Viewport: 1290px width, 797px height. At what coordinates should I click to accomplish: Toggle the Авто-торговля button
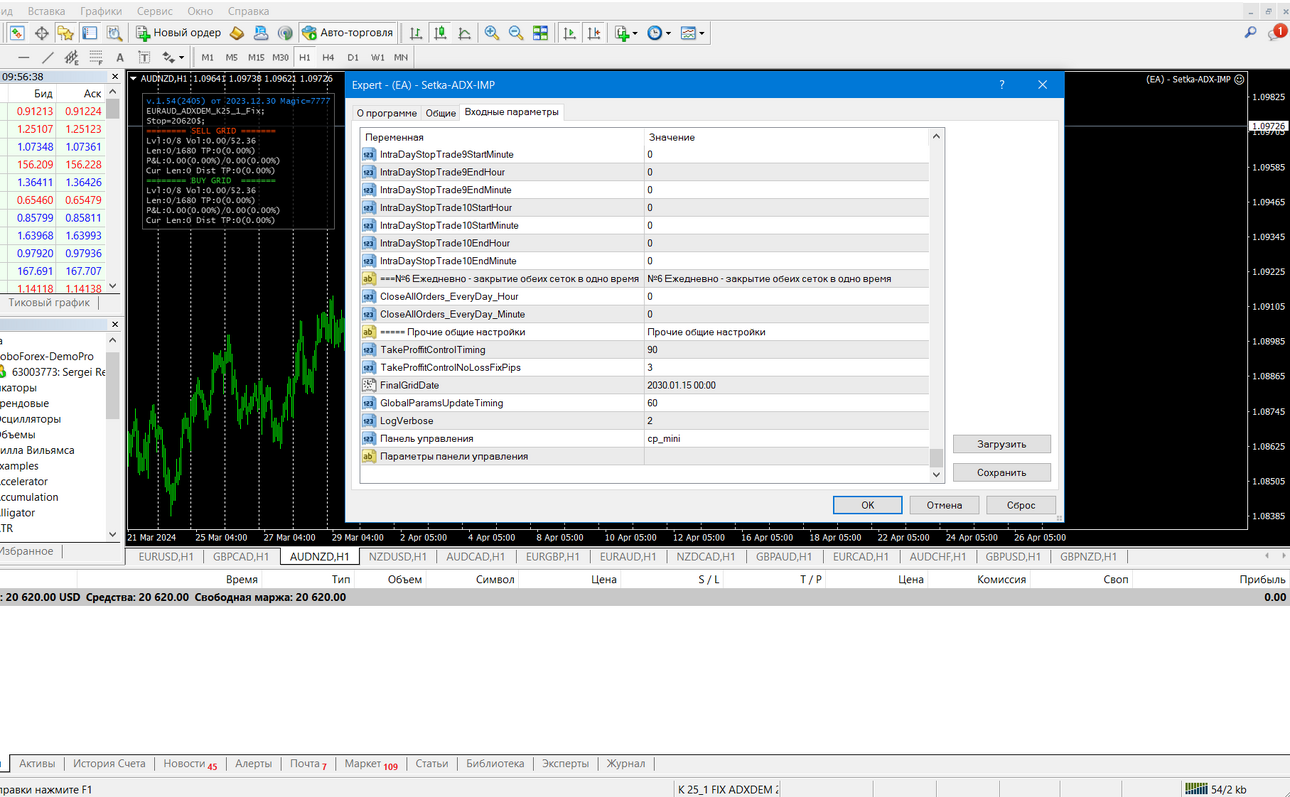point(348,33)
